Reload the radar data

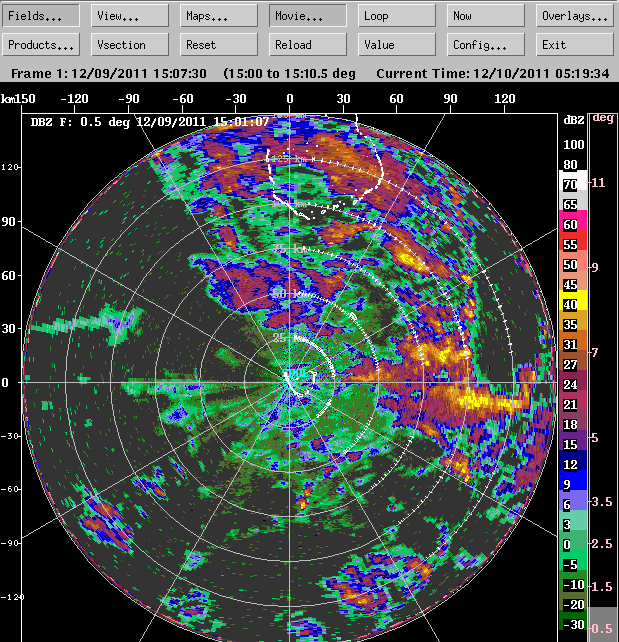pyautogui.click(x=308, y=45)
